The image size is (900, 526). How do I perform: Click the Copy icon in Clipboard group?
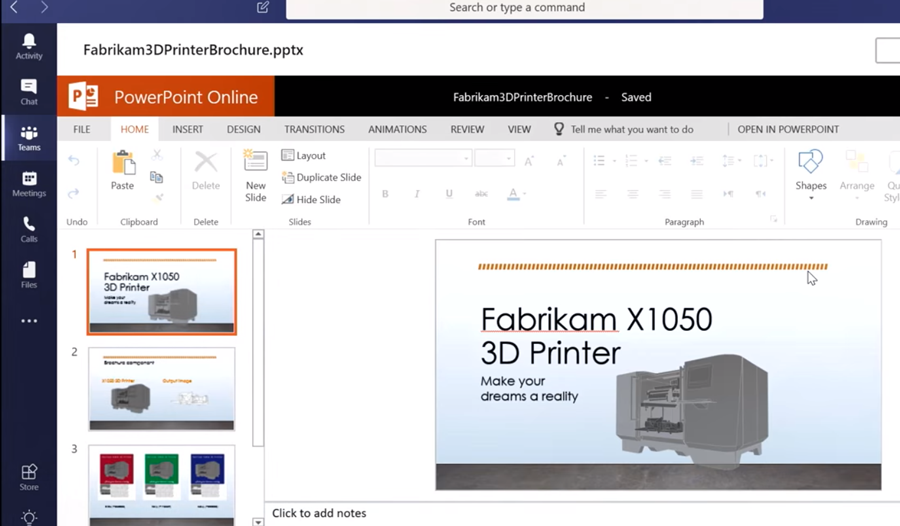157,177
